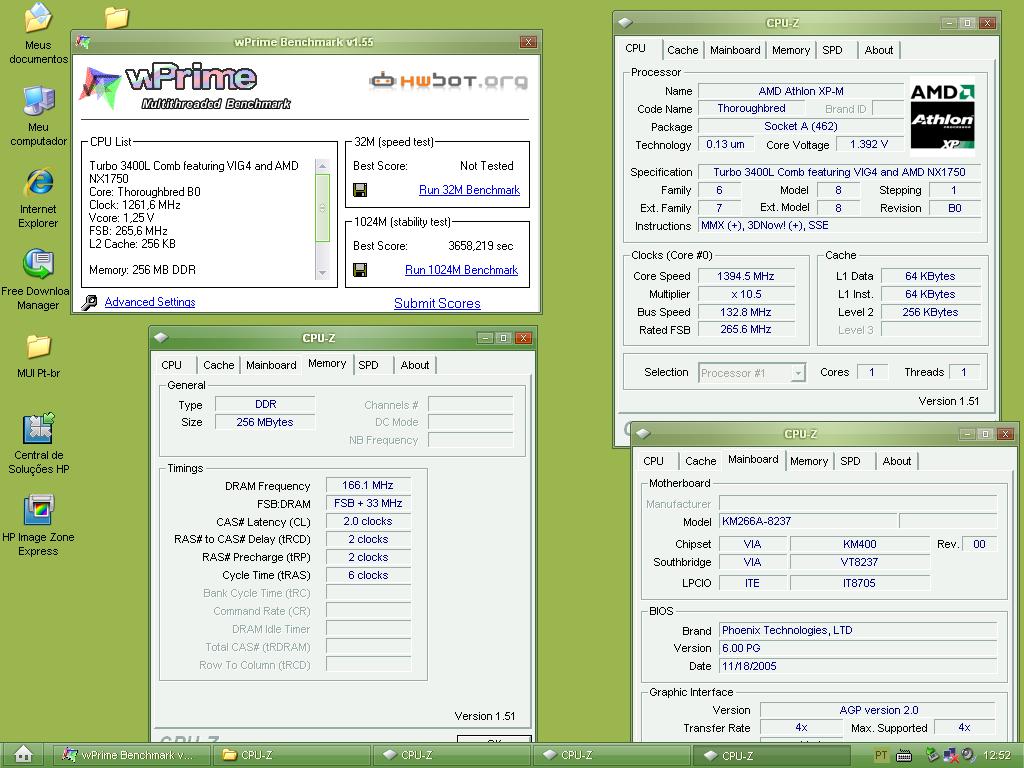This screenshot has height=768, width=1024.
Task: Click the KM266A-8237 Model field
Action: 808,521
